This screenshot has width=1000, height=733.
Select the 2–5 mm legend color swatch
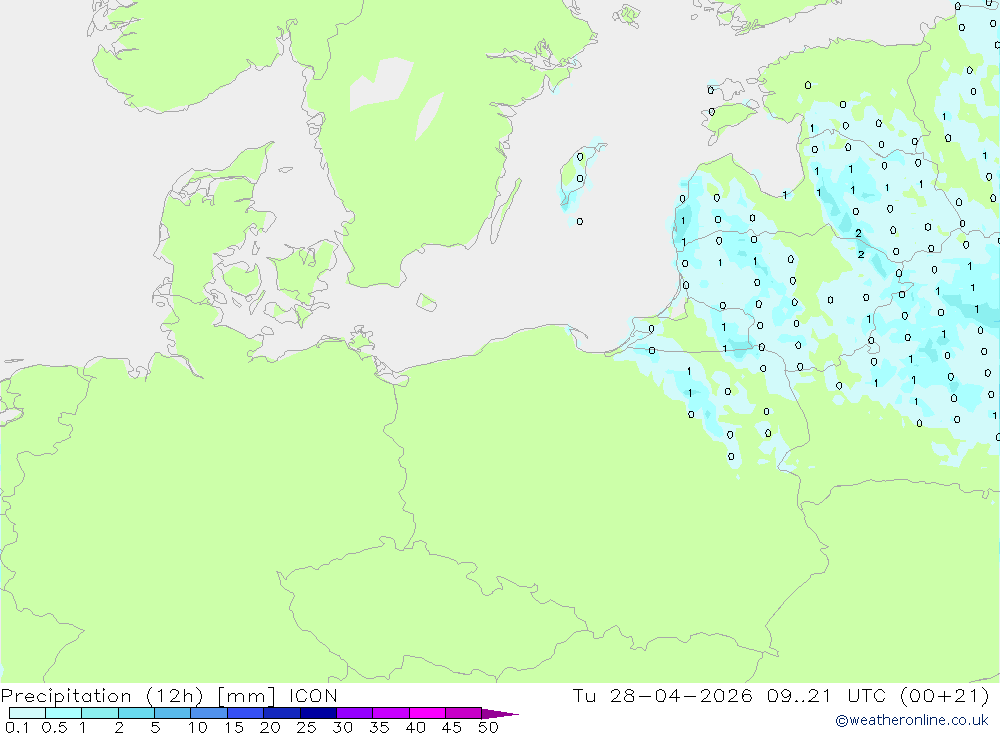click(x=136, y=713)
